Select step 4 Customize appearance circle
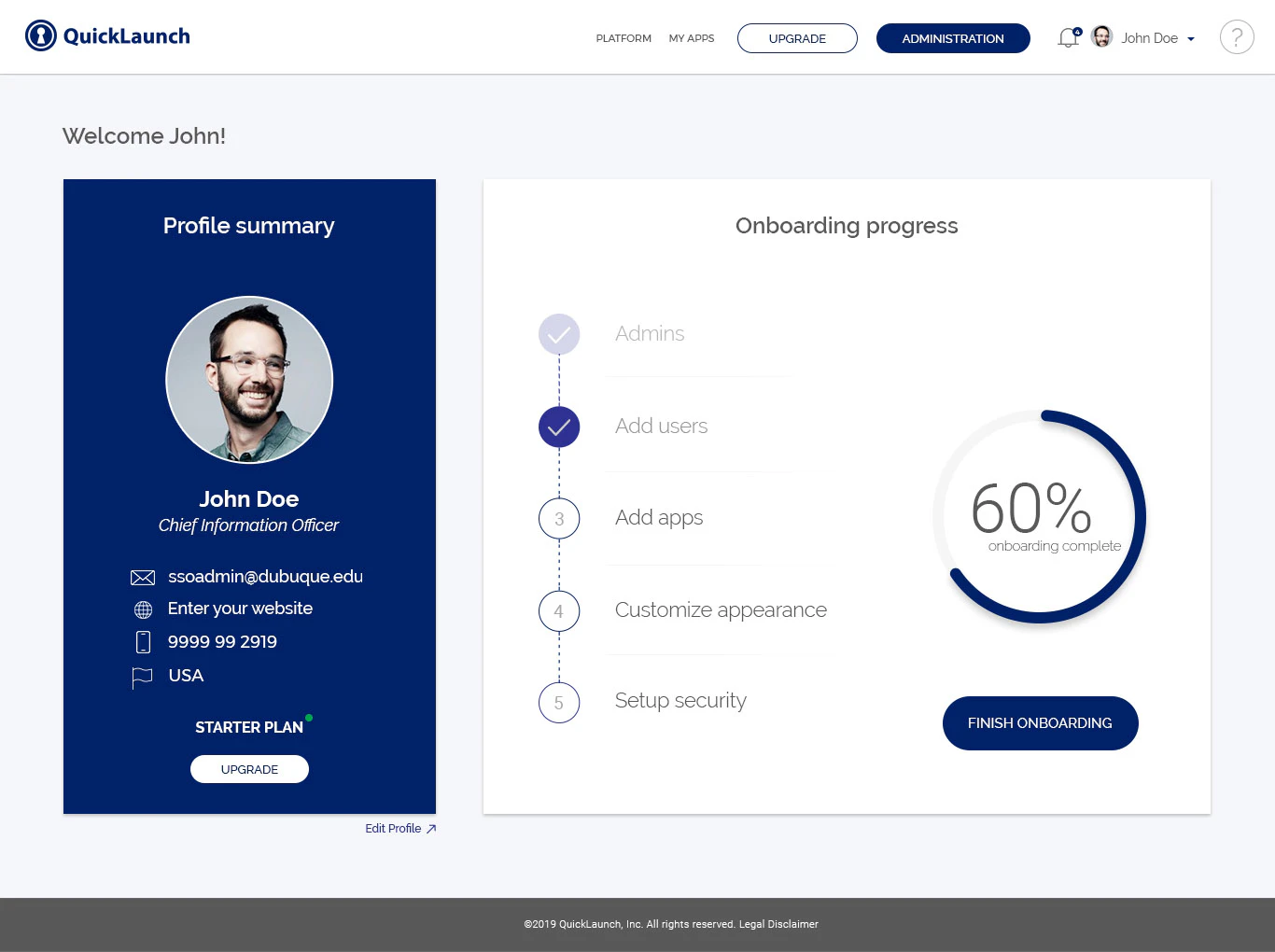 click(558, 610)
